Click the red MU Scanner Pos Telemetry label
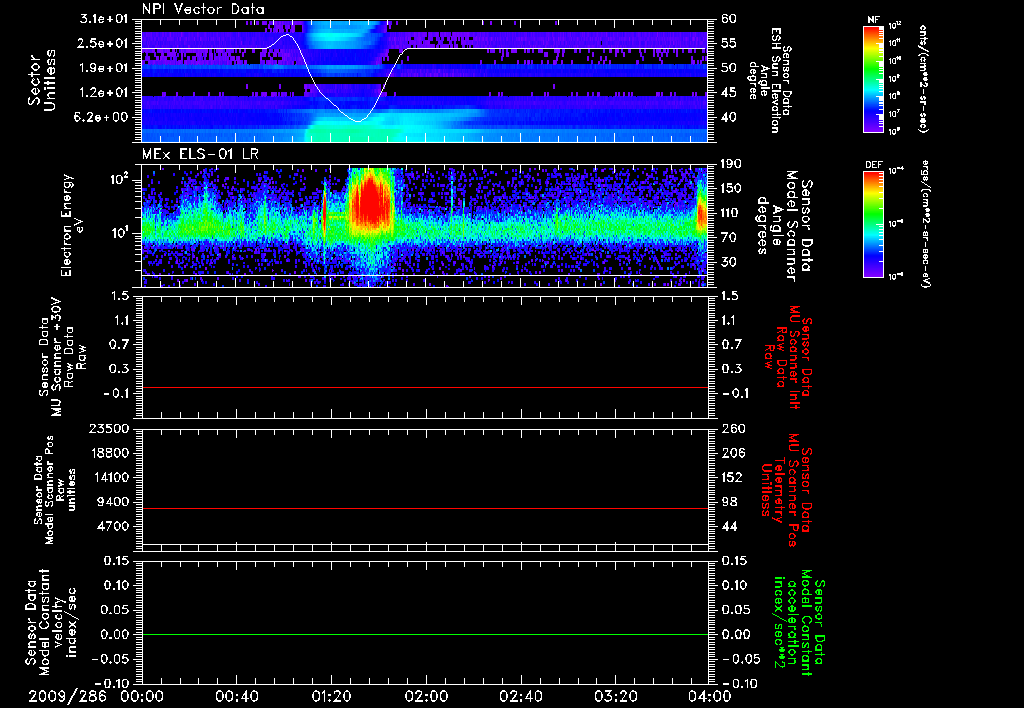Screen dimensions: 1024x708 tap(787, 490)
